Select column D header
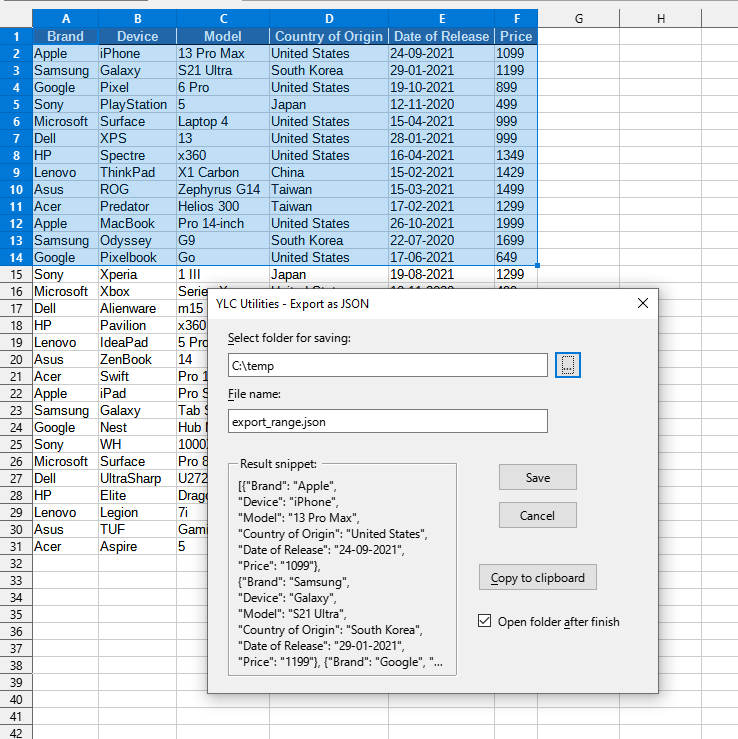This screenshot has width=738, height=739. click(328, 18)
